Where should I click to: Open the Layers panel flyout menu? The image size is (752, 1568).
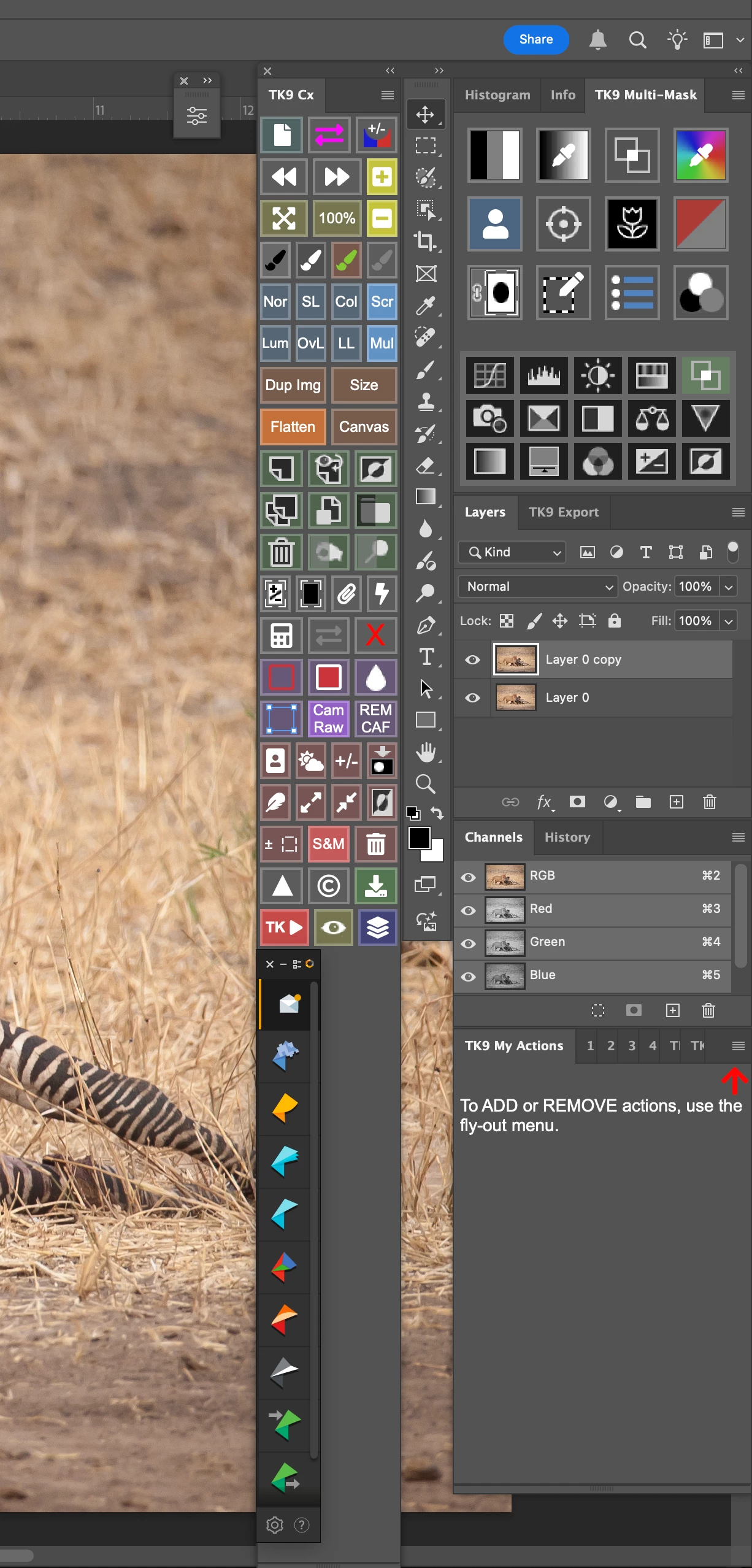tap(739, 512)
